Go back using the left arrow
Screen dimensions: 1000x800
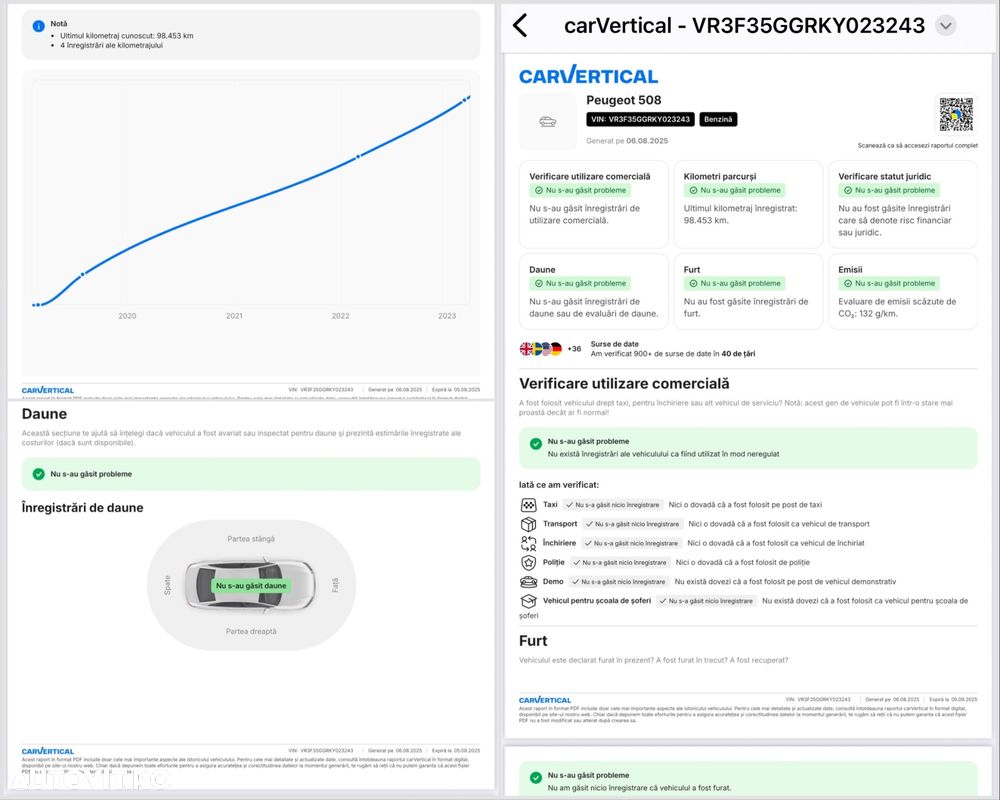pyautogui.click(x=520, y=26)
